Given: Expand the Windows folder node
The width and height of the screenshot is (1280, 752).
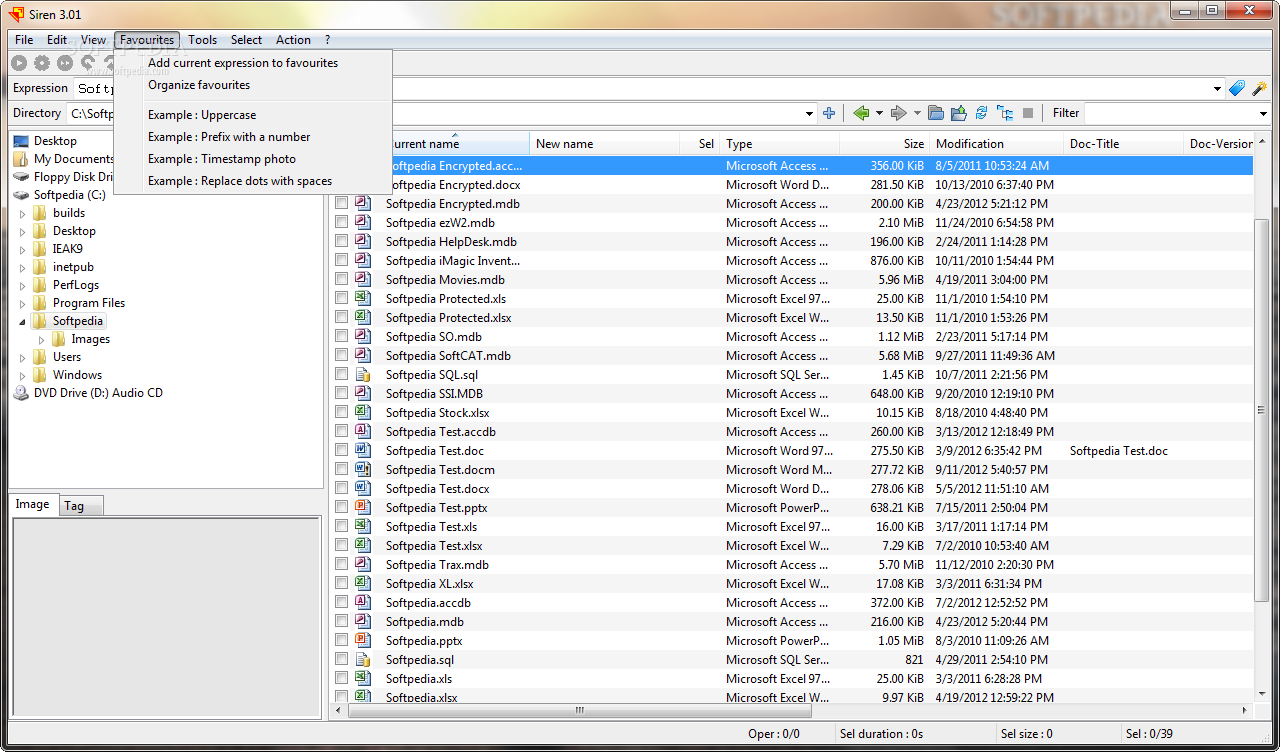Looking at the screenshot, I should pyautogui.click(x=23, y=375).
